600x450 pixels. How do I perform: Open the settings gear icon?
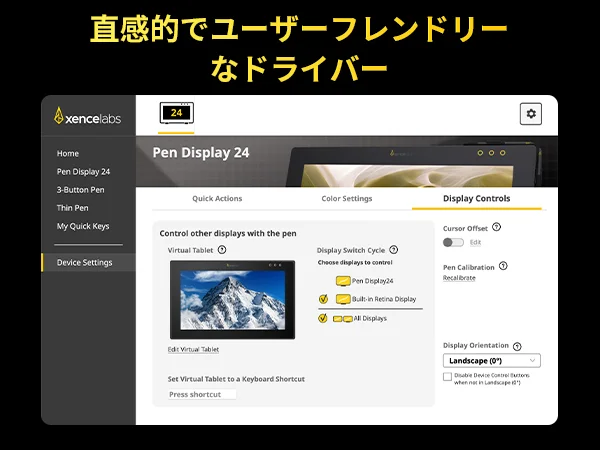531,114
